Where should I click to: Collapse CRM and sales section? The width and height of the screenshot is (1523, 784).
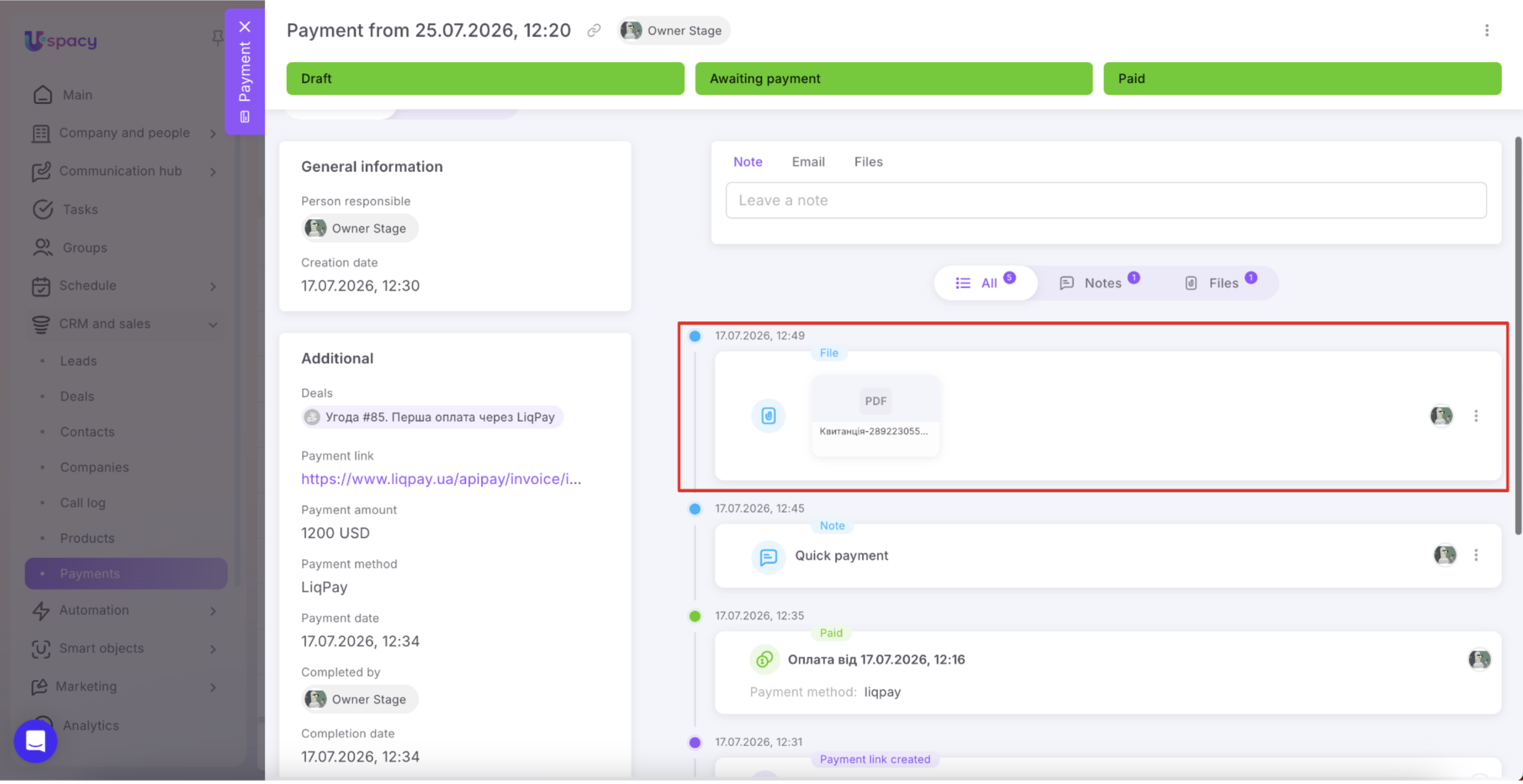(x=213, y=325)
